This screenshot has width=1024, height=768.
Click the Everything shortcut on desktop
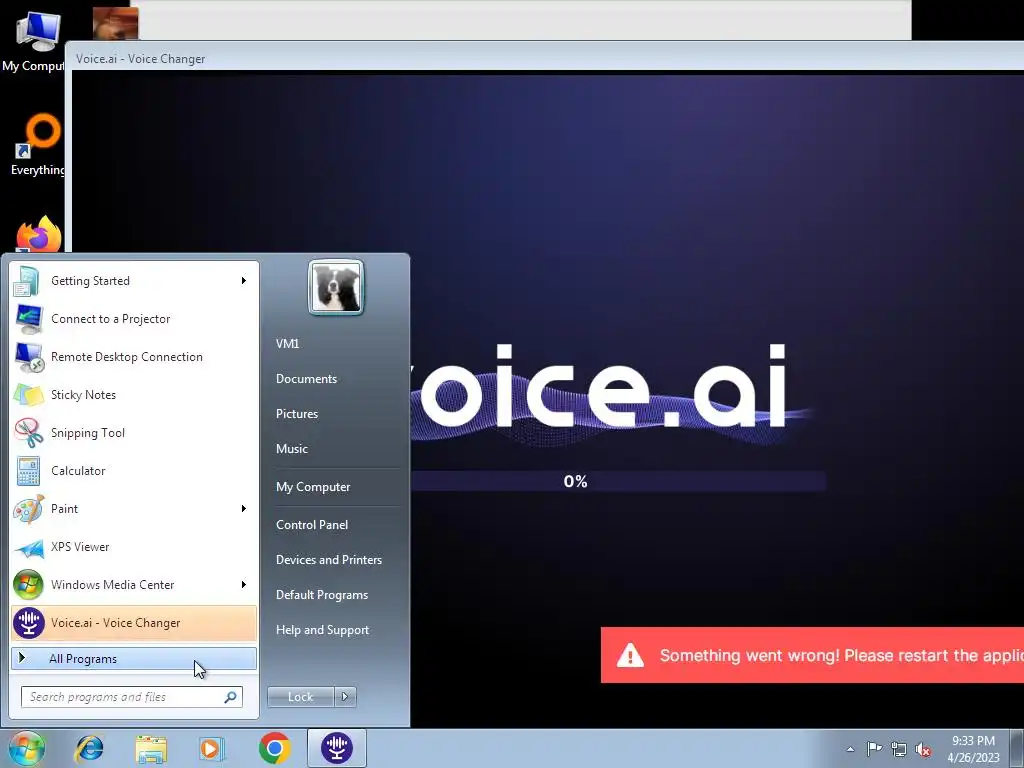37,145
